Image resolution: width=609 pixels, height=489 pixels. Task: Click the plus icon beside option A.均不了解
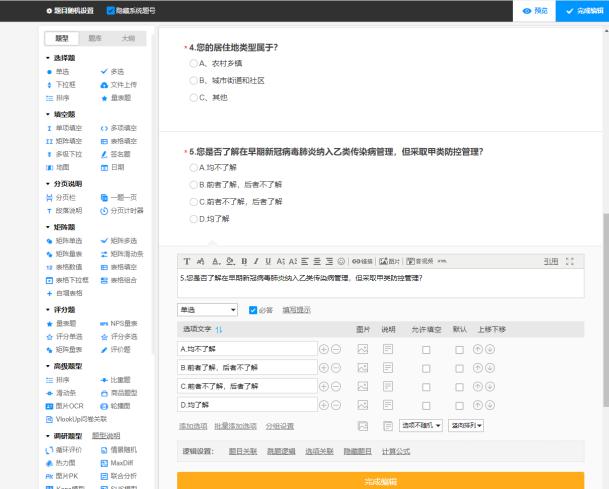(x=323, y=349)
